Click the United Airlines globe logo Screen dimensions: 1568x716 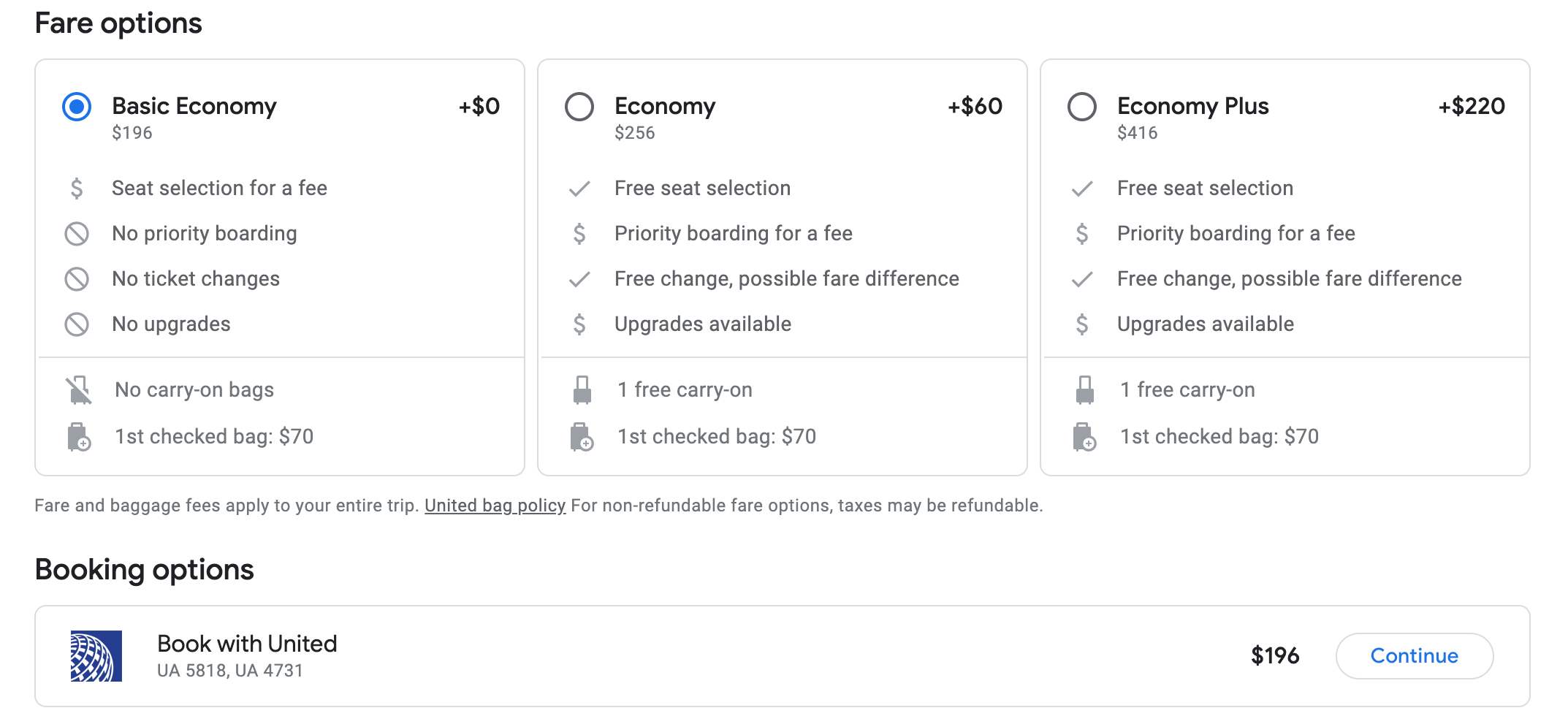[x=96, y=656]
